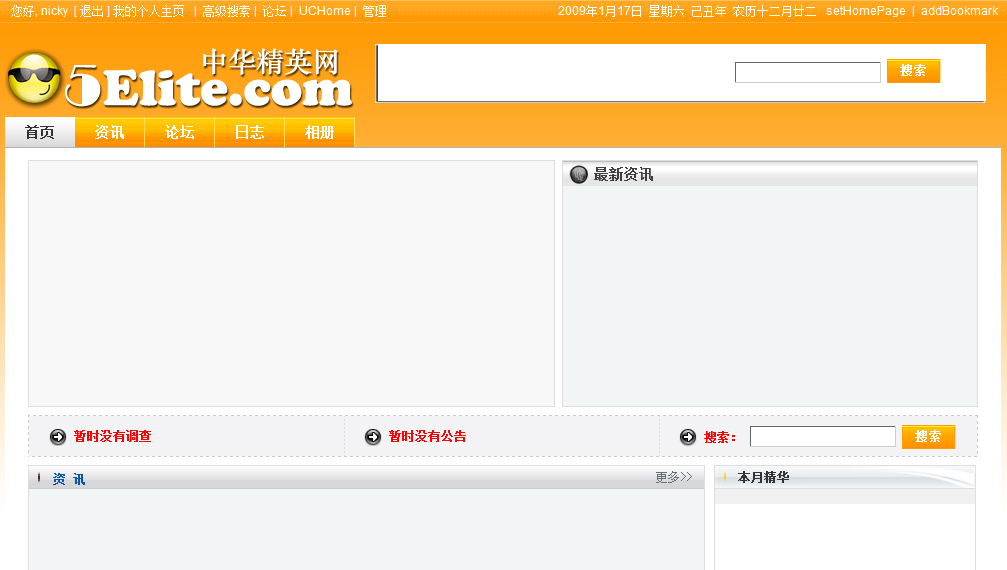1007x570 pixels.
Task: Open the 管理 link
Action: click(x=374, y=11)
